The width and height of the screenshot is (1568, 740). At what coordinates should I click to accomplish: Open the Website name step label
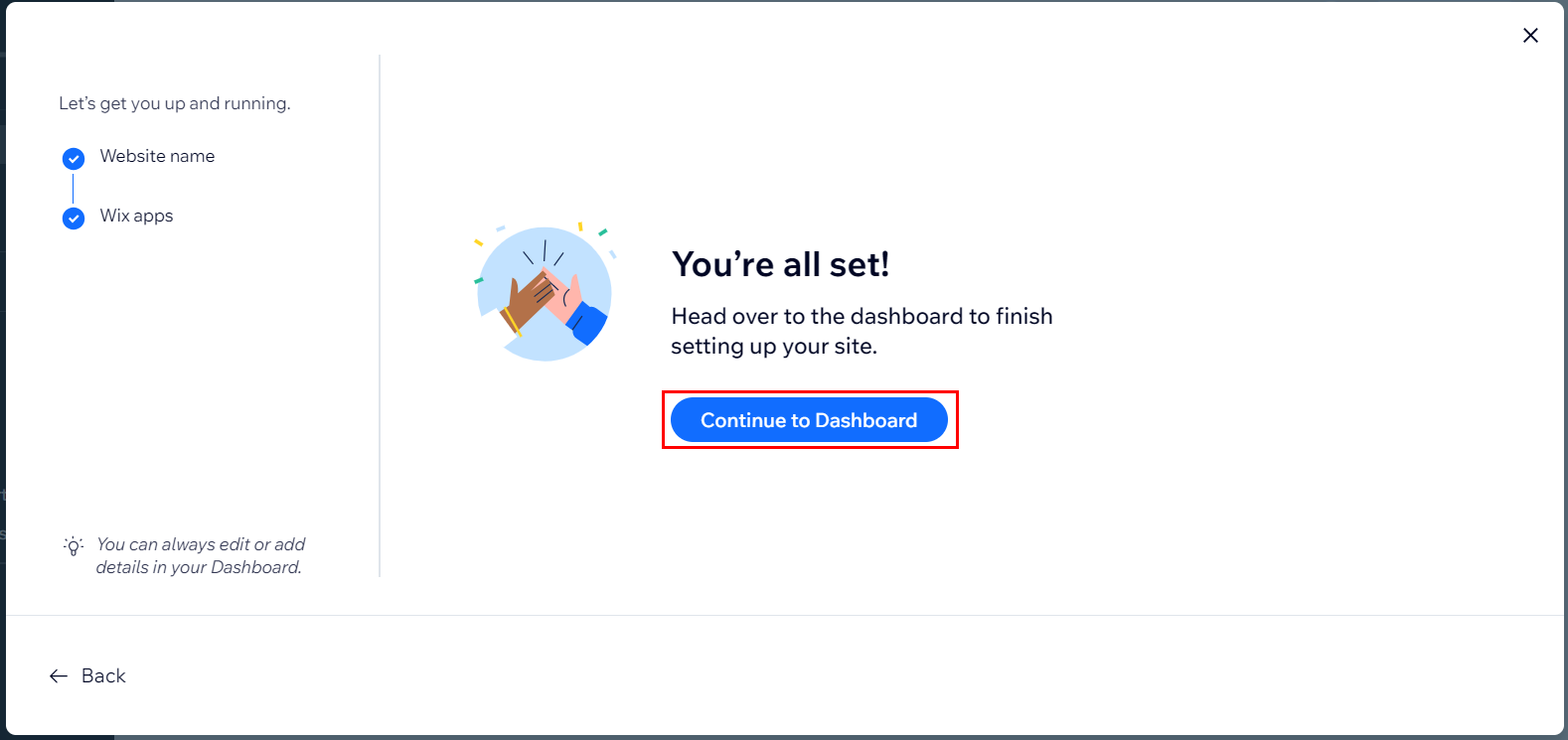tap(157, 156)
